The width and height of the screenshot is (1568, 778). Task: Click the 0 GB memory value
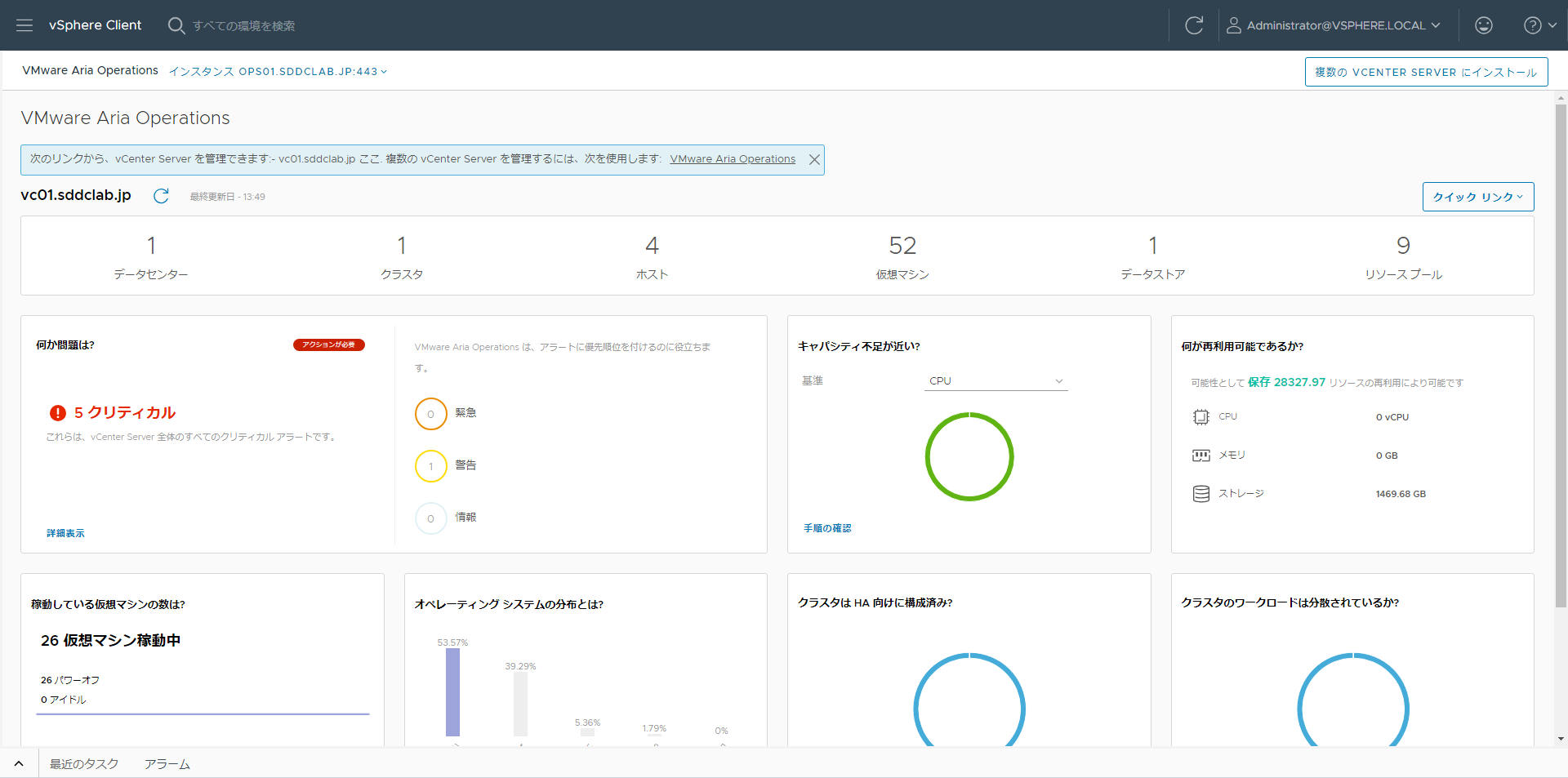[x=1387, y=456]
